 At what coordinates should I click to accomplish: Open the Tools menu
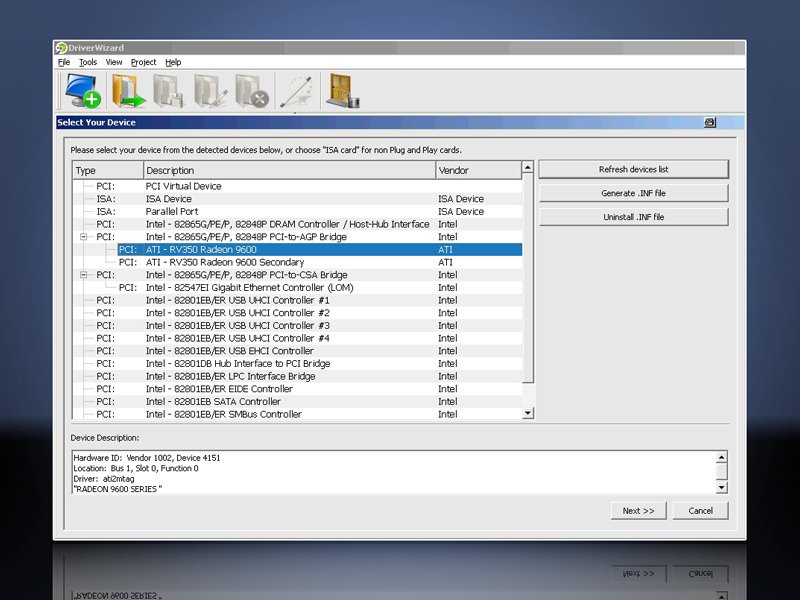coord(88,62)
